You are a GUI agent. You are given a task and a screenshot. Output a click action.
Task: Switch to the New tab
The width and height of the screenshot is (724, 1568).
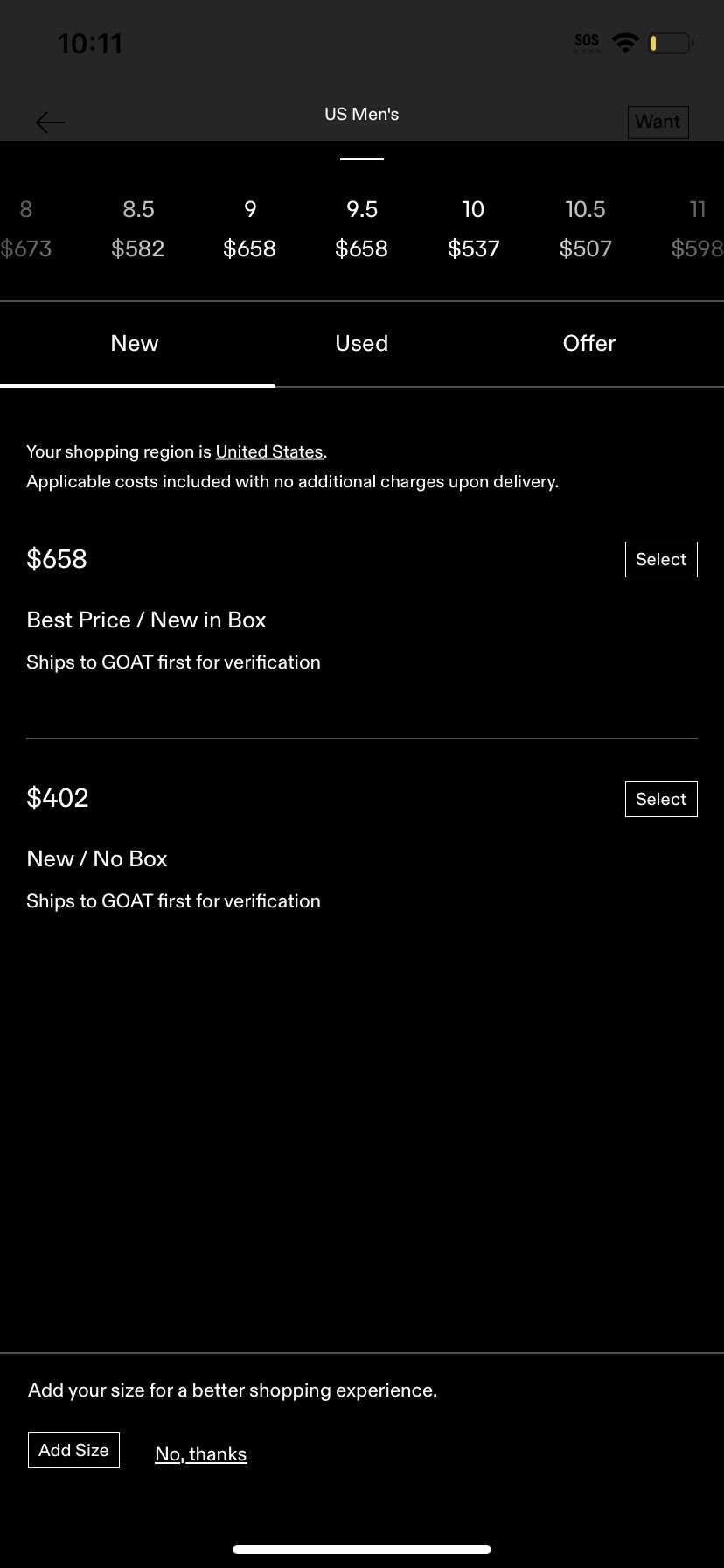click(135, 344)
